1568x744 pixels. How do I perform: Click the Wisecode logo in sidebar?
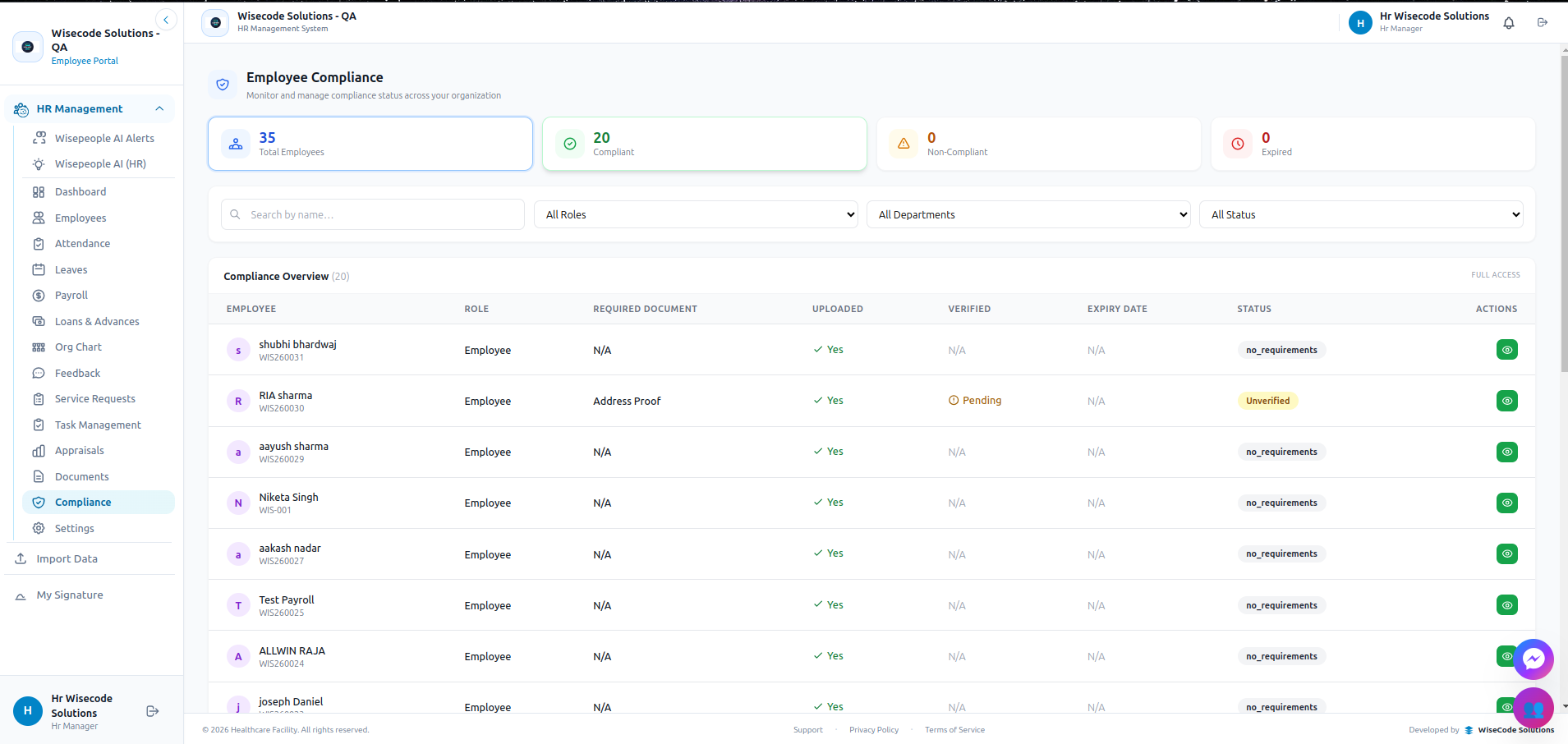click(x=28, y=47)
